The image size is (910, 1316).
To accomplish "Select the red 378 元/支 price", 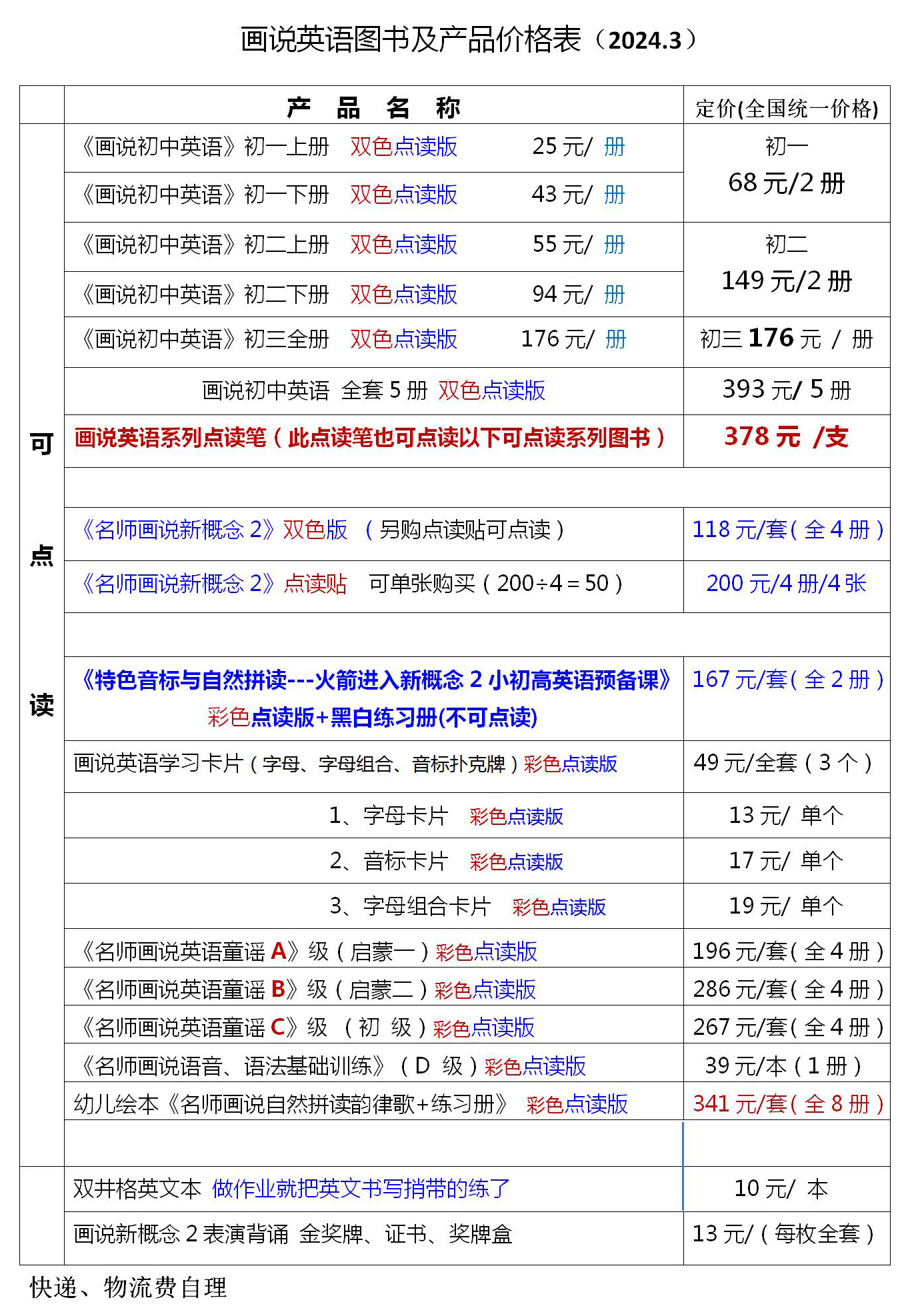I will pyautogui.click(x=787, y=436).
